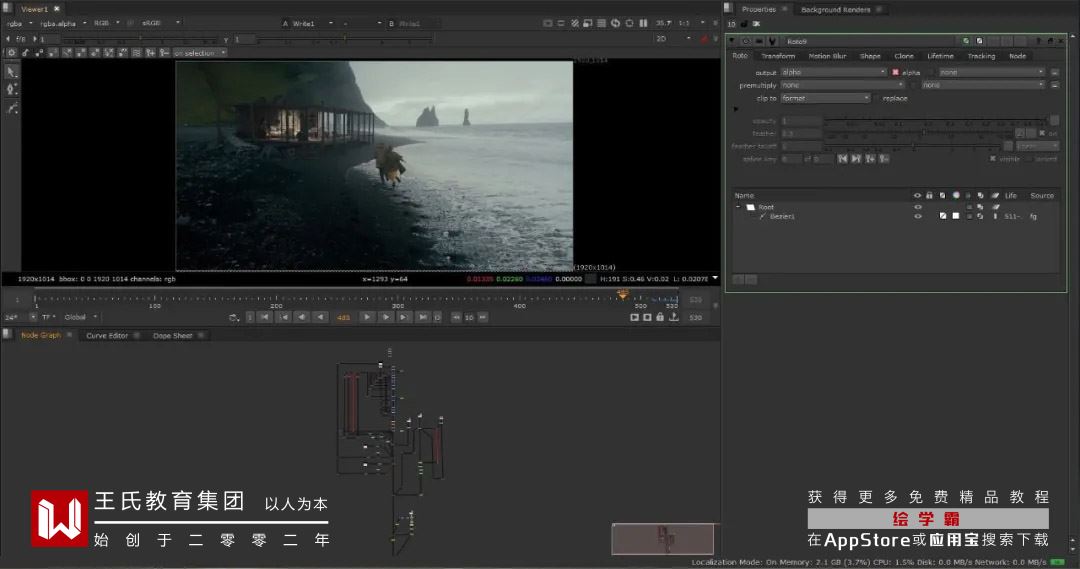Open the Background Renders tab
The width and height of the screenshot is (1080, 569).
[x=835, y=10]
